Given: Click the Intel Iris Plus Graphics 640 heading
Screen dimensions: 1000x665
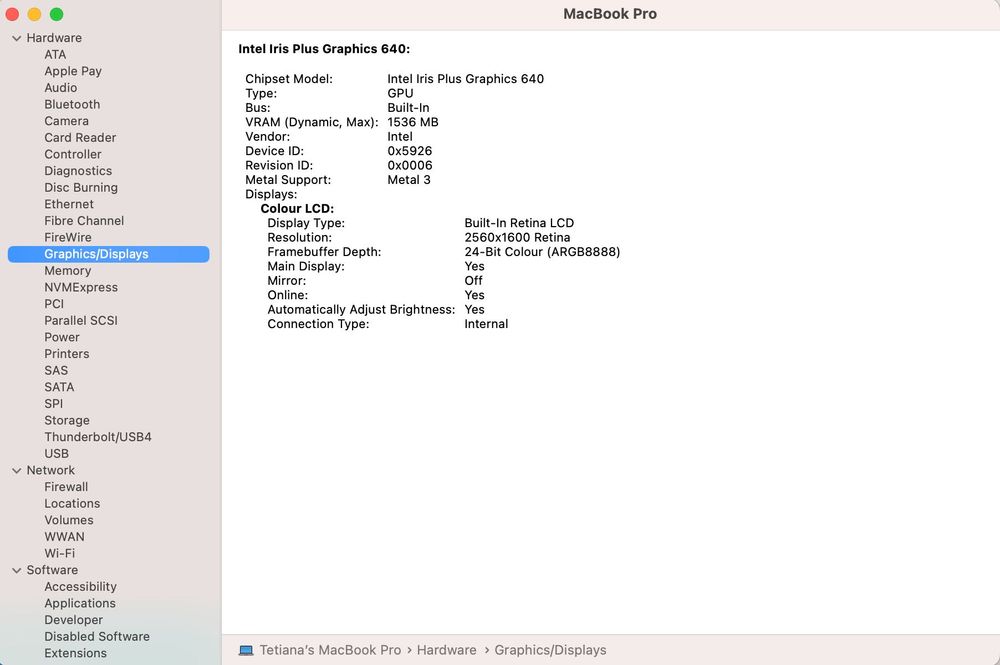Looking at the screenshot, I should 324,49.
